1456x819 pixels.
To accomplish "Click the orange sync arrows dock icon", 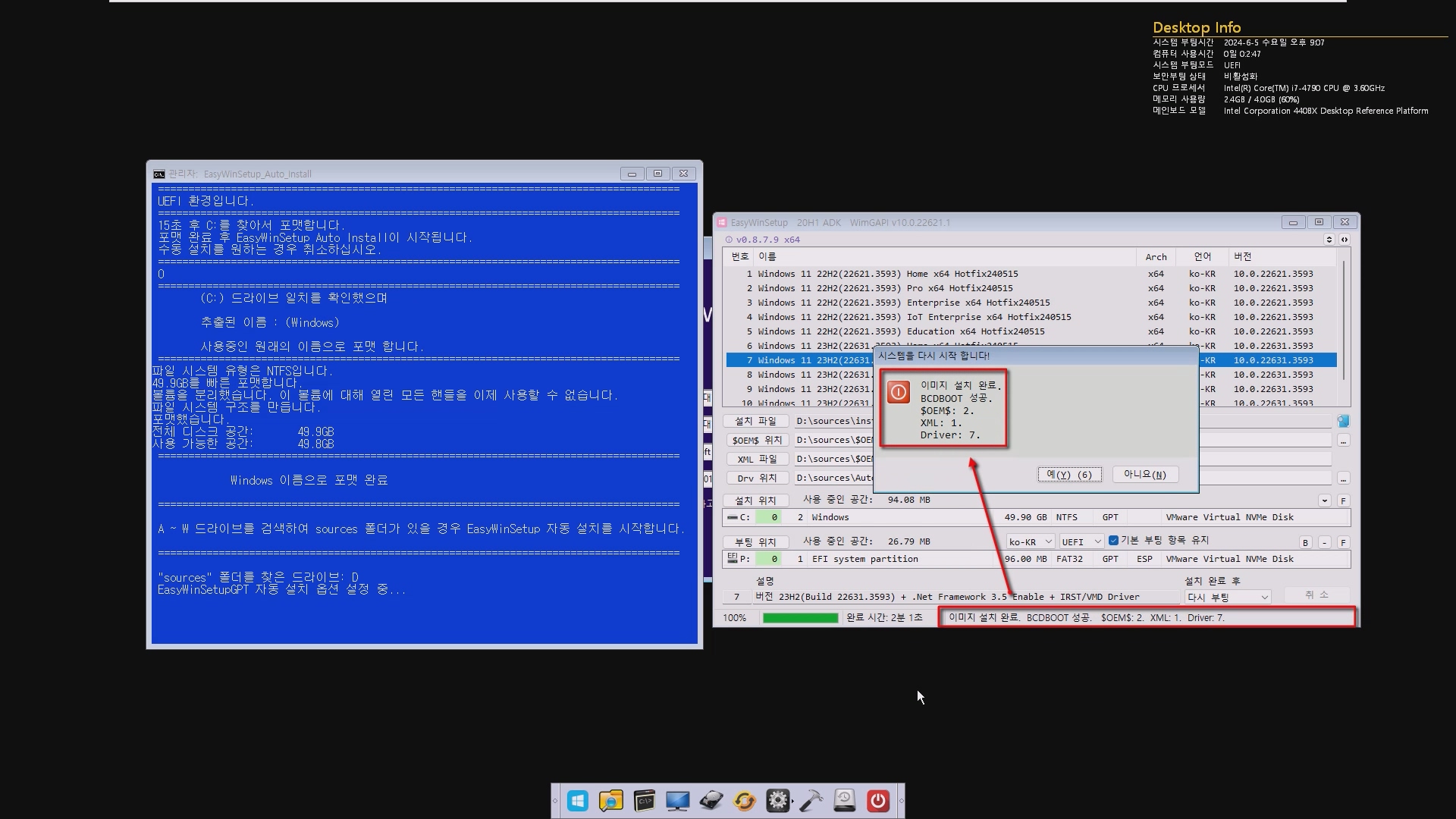I will [x=744, y=801].
